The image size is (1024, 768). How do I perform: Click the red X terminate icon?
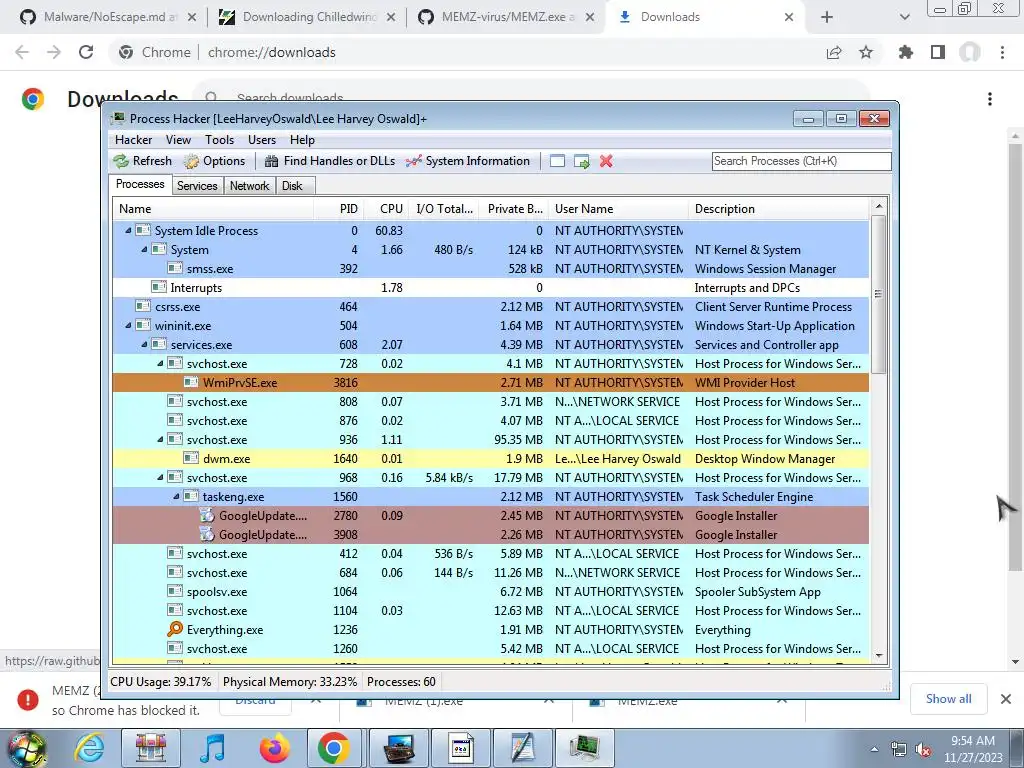point(606,161)
